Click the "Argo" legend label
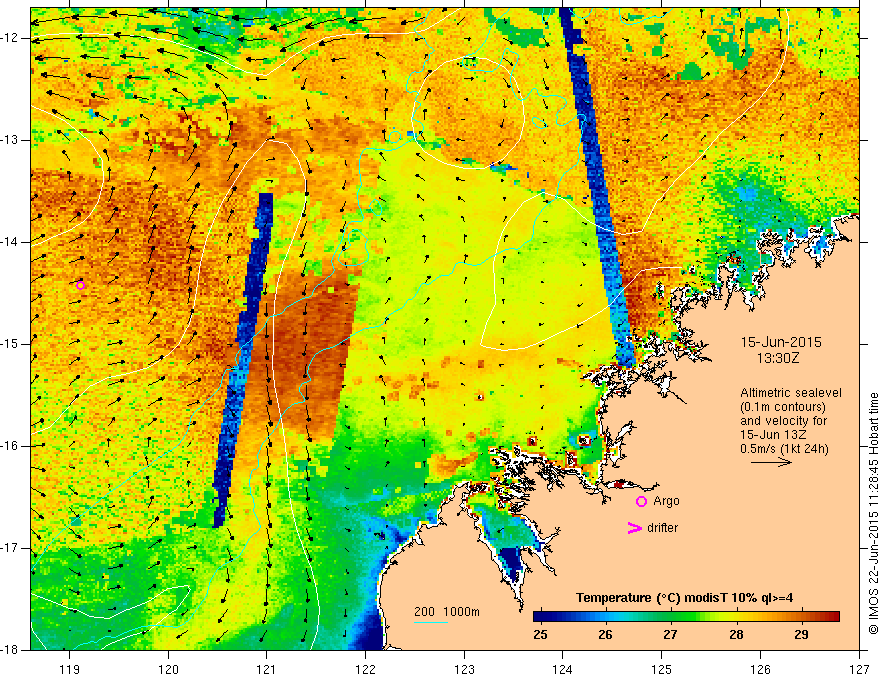880x680 pixels. pos(666,501)
